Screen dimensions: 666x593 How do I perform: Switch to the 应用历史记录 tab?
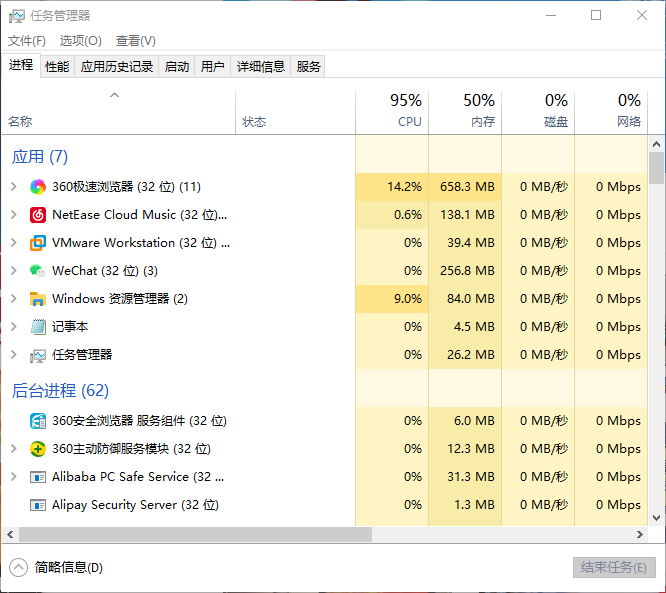coord(117,67)
